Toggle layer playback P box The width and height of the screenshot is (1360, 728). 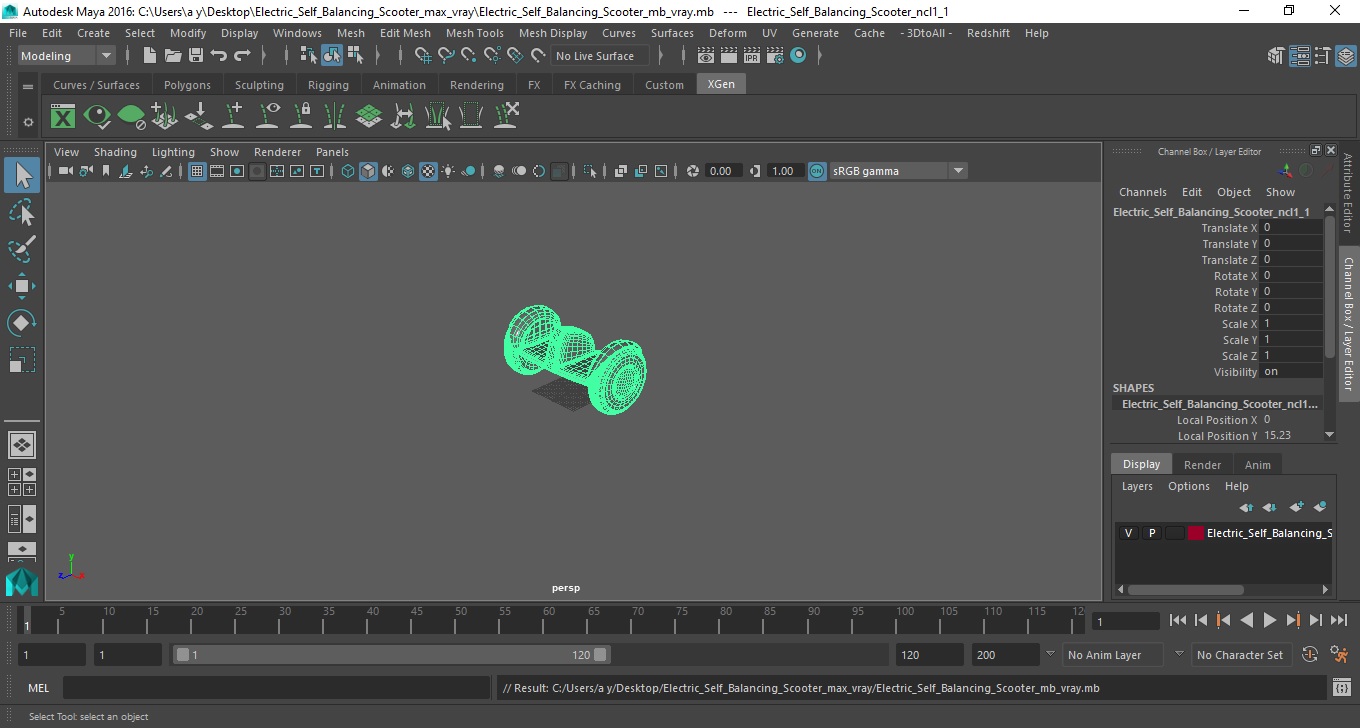[x=1151, y=533]
